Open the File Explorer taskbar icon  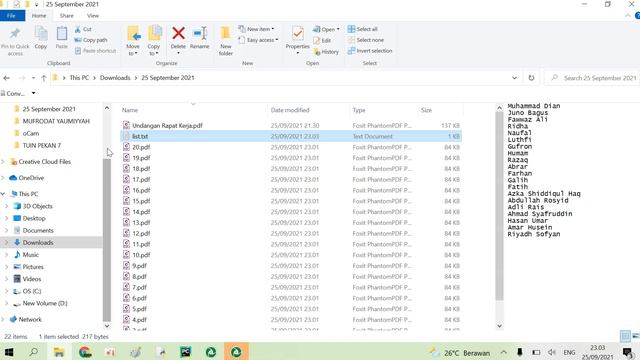tap(59, 352)
